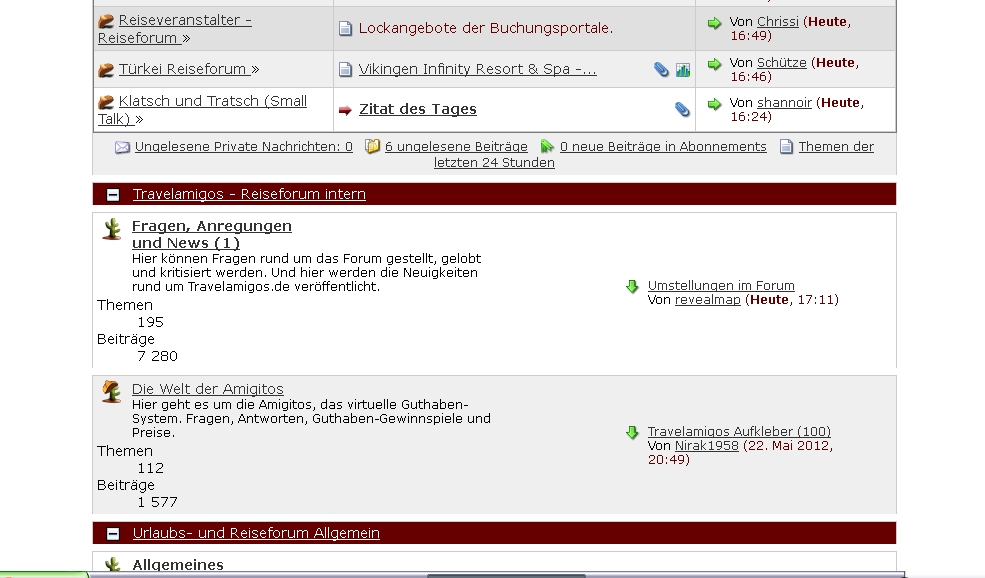This screenshot has width=985, height=578.
Task: Click the document icon before Lockangebote thread
Action: (x=345, y=29)
